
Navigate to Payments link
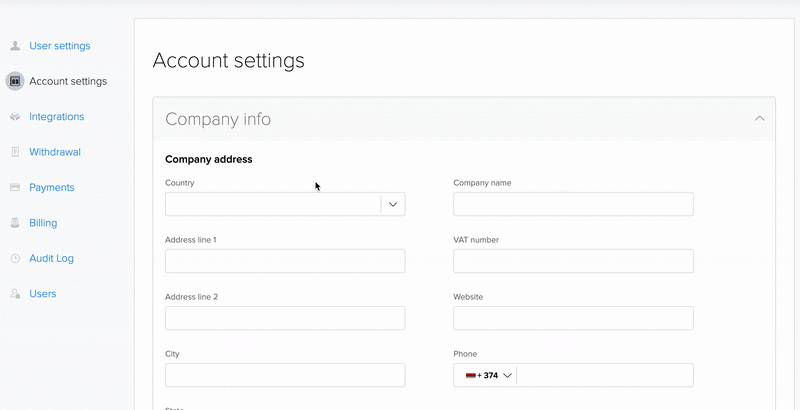[x=52, y=188]
